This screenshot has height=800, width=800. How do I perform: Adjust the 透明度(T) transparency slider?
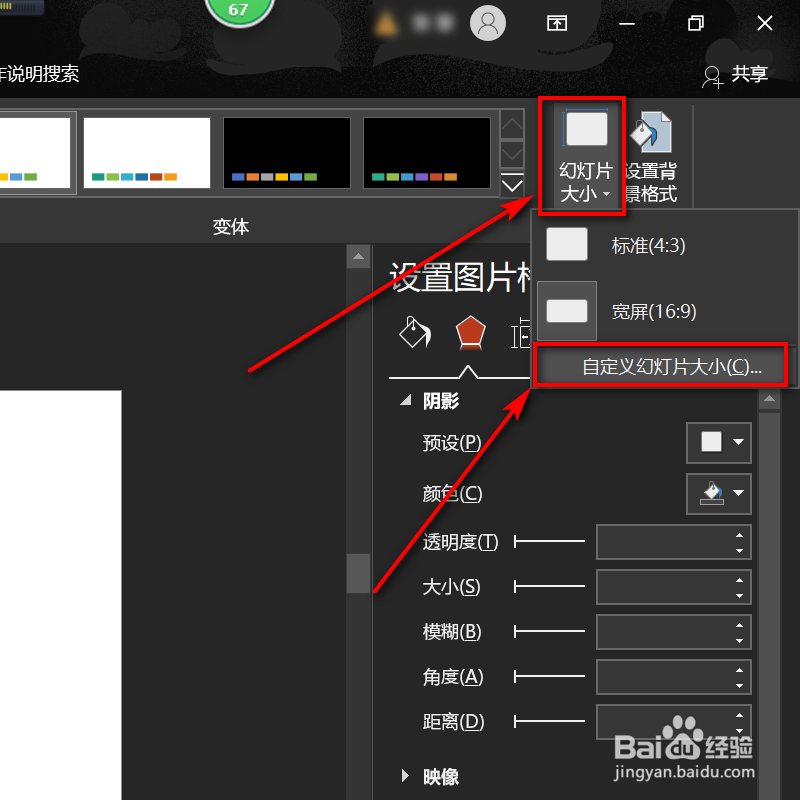[549, 541]
